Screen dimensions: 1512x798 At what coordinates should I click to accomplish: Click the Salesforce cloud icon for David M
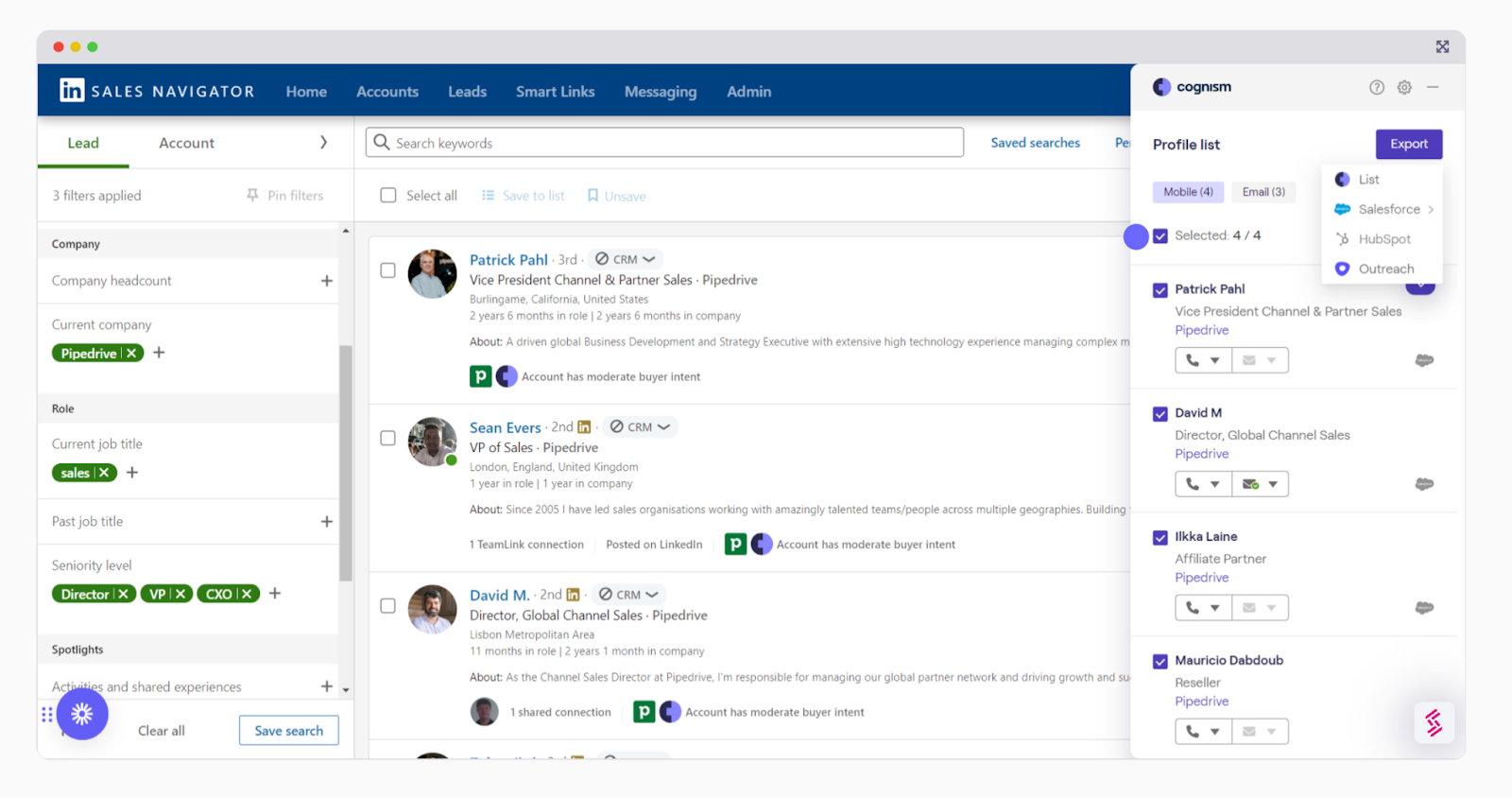pos(1424,484)
